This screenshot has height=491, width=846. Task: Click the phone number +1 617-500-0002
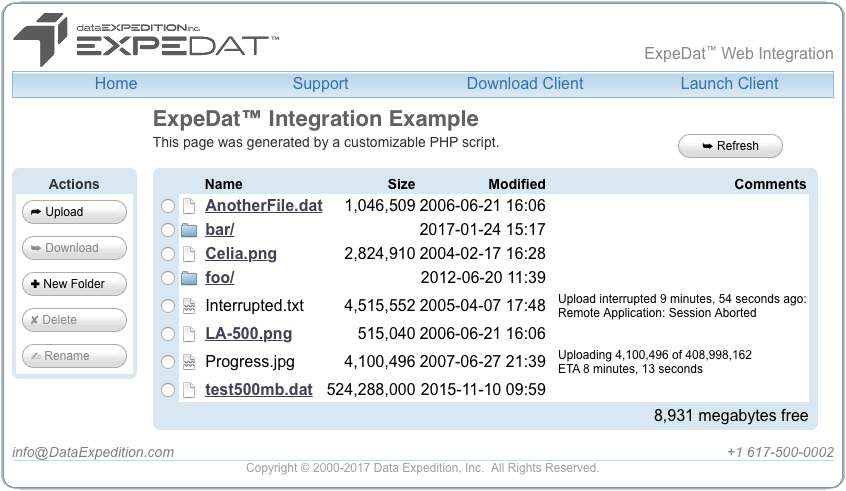(x=780, y=452)
